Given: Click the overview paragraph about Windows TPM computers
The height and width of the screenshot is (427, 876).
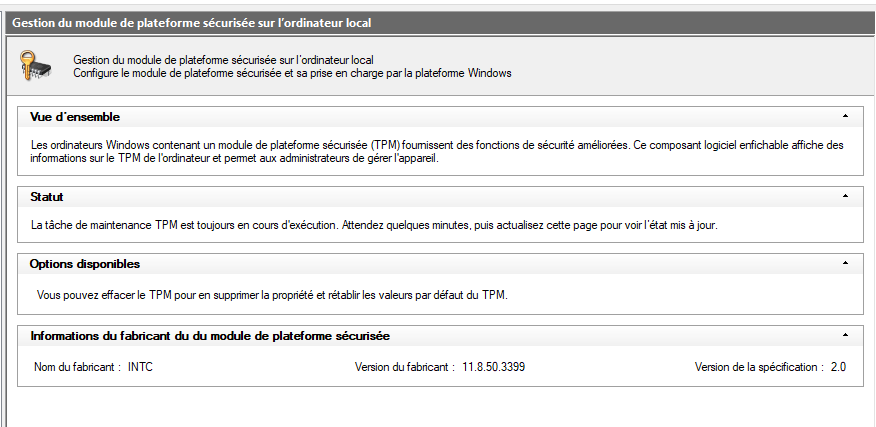Looking at the screenshot, I should point(437,151).
